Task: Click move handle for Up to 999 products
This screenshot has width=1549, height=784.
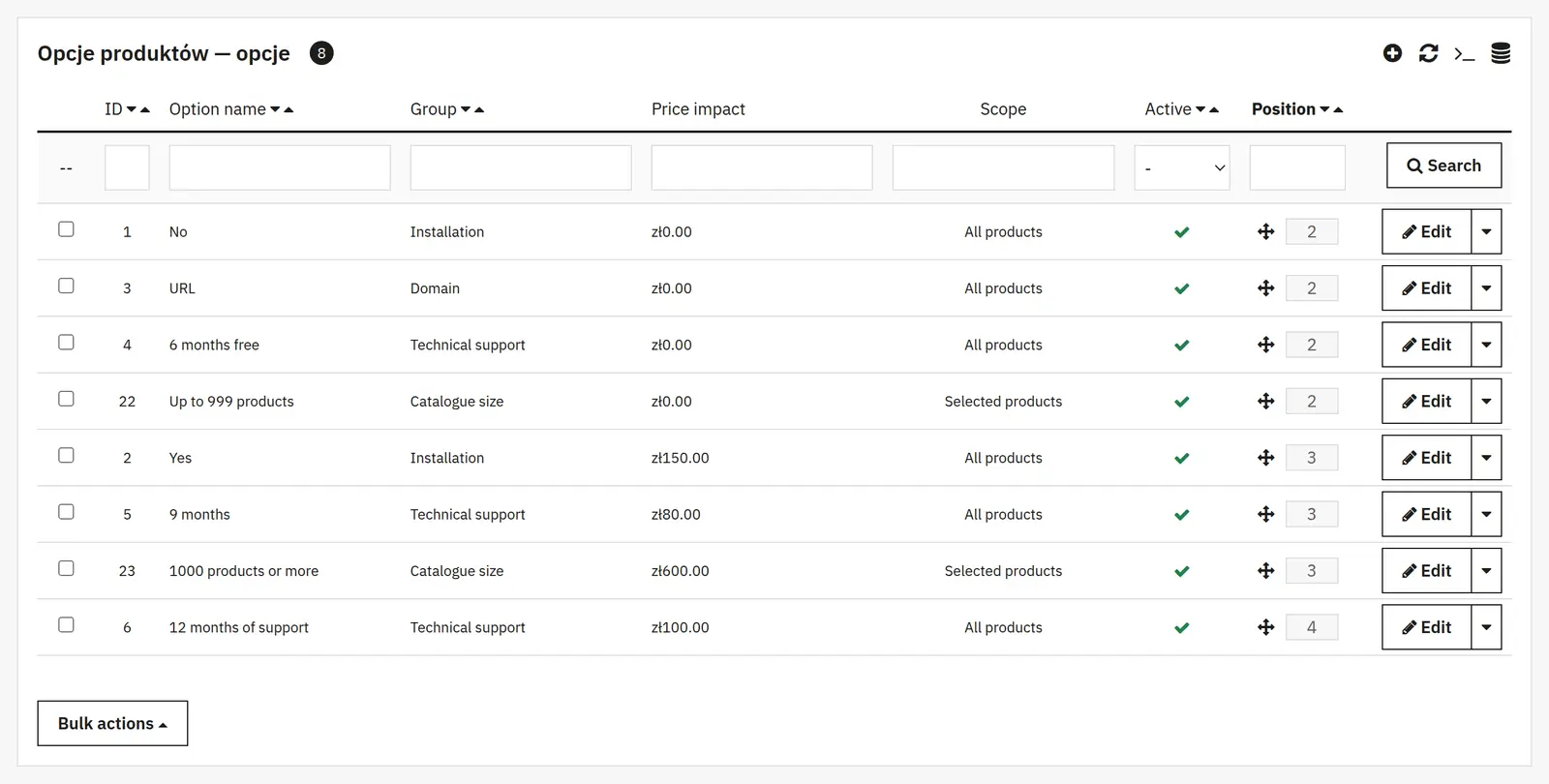Action: [x=1265, y=402]
